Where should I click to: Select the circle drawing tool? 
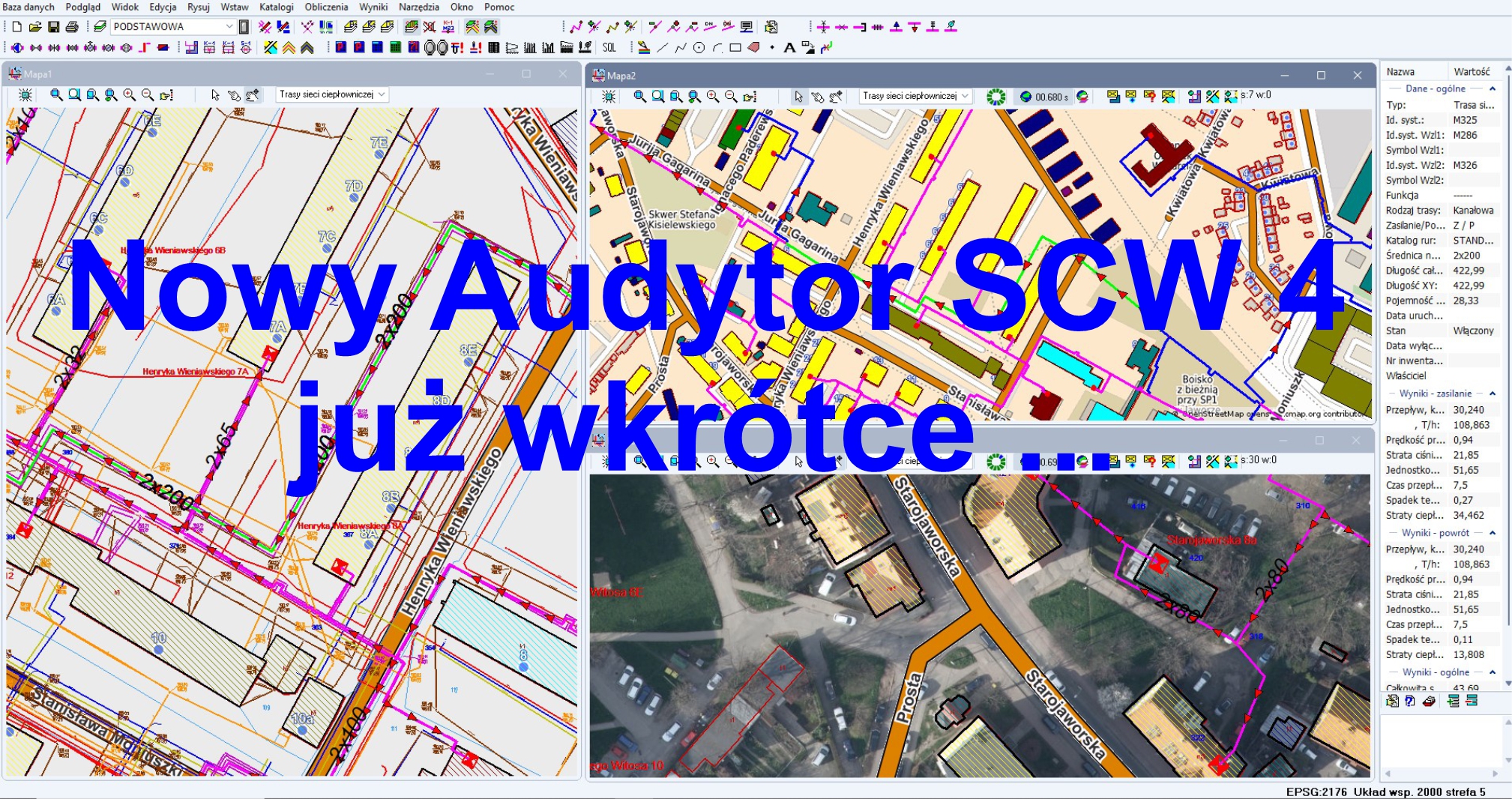tap(699, 48)
